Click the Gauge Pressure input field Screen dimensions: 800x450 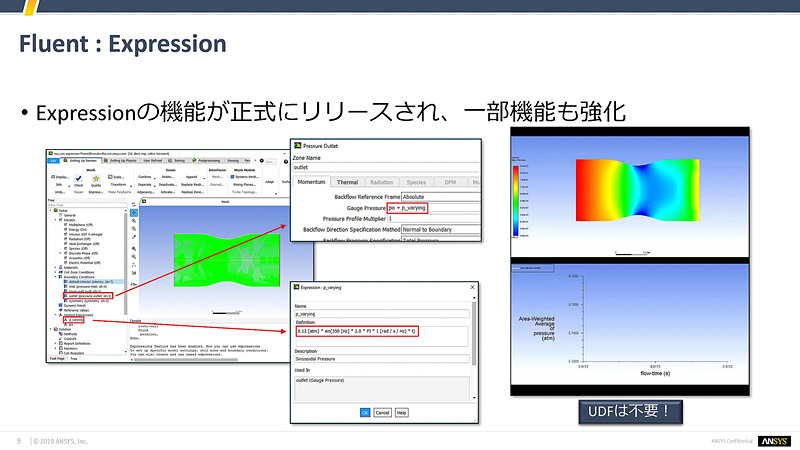(x=433, y=208)
